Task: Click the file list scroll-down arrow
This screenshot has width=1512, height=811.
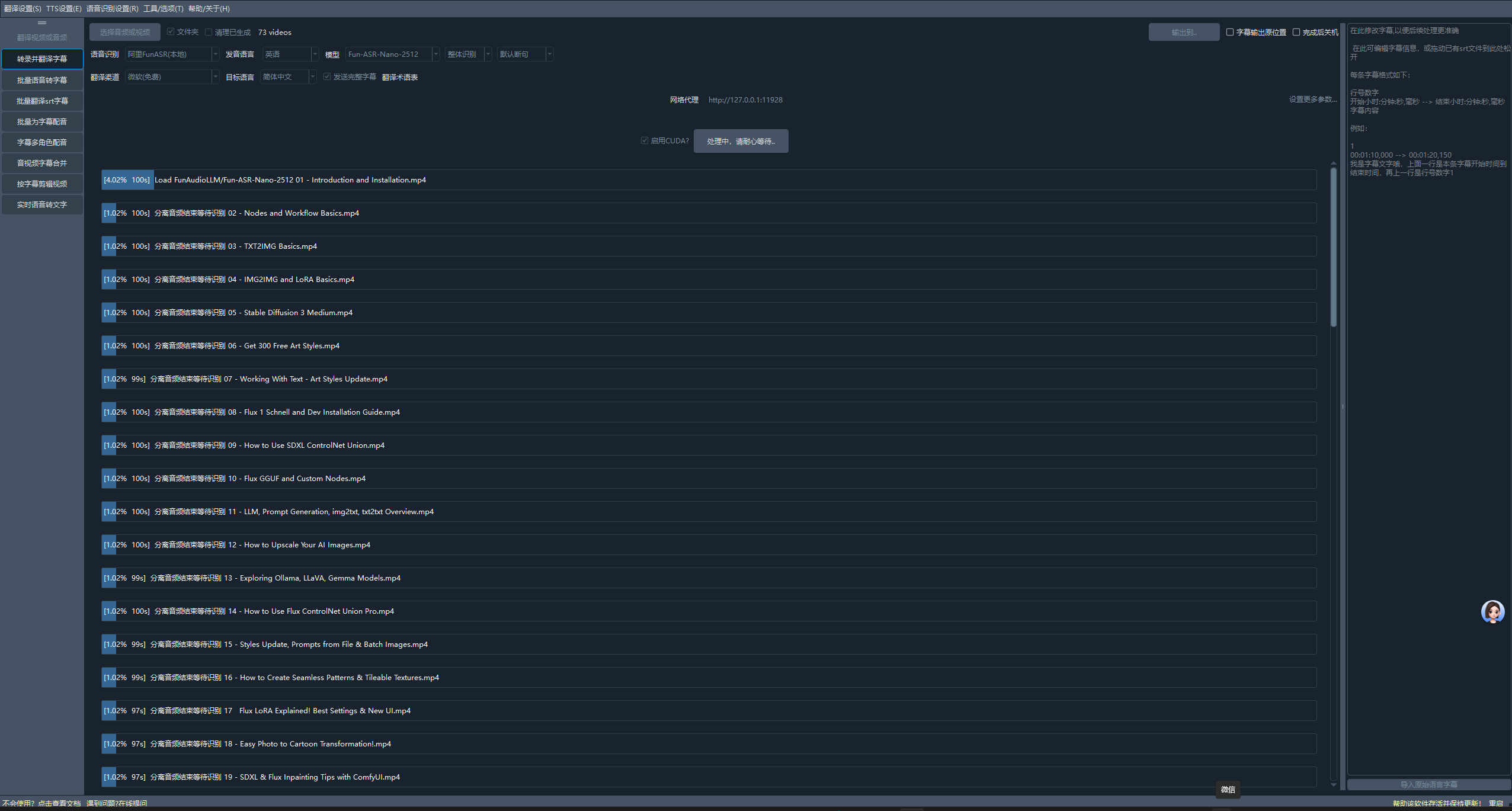Action: tap(1333, 785)
